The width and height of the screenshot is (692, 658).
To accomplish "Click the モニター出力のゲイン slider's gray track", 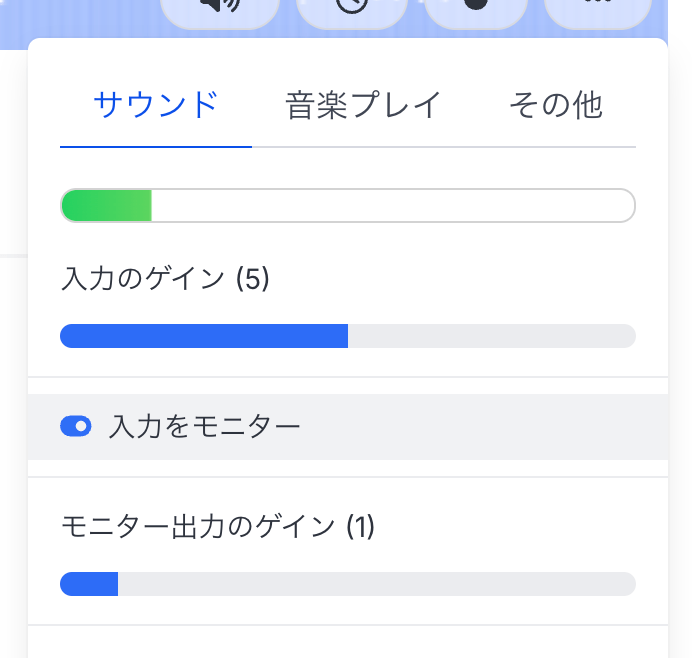I will pyautogui.click(x=377, y=584).
